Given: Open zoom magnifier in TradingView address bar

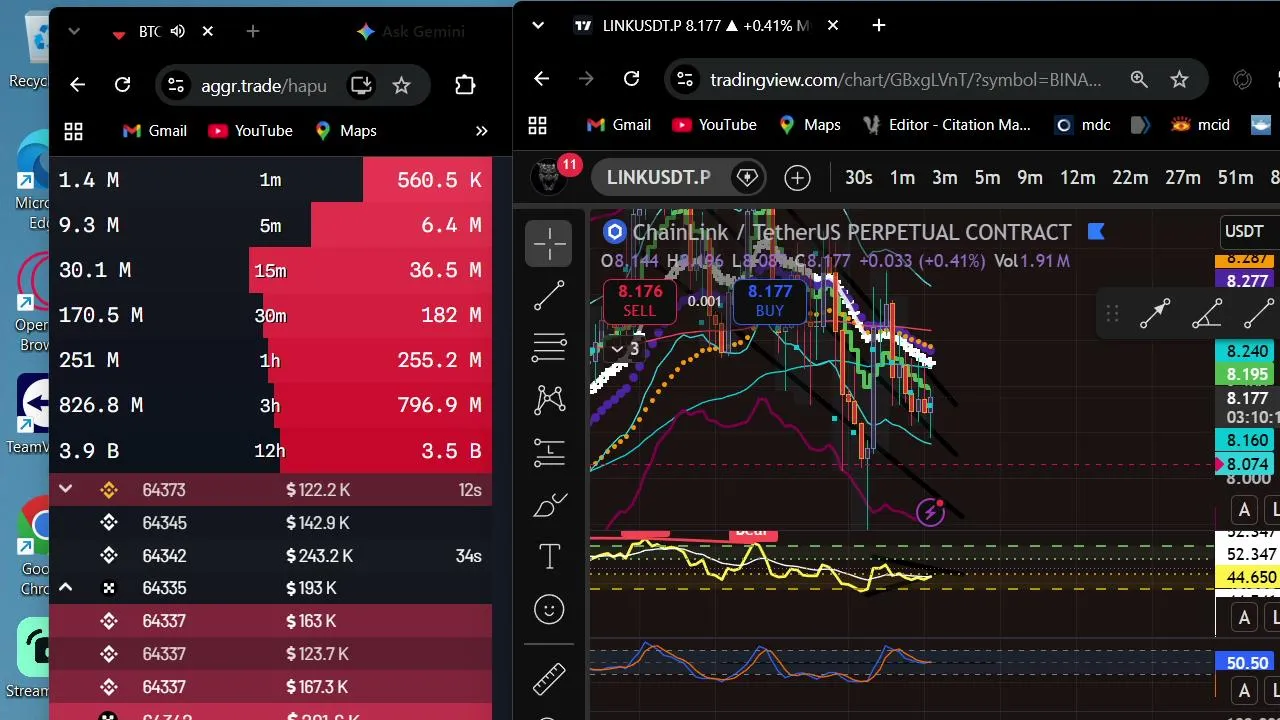Looking at the screenshot, I should pyautogui.click(x=1138, y=79).
